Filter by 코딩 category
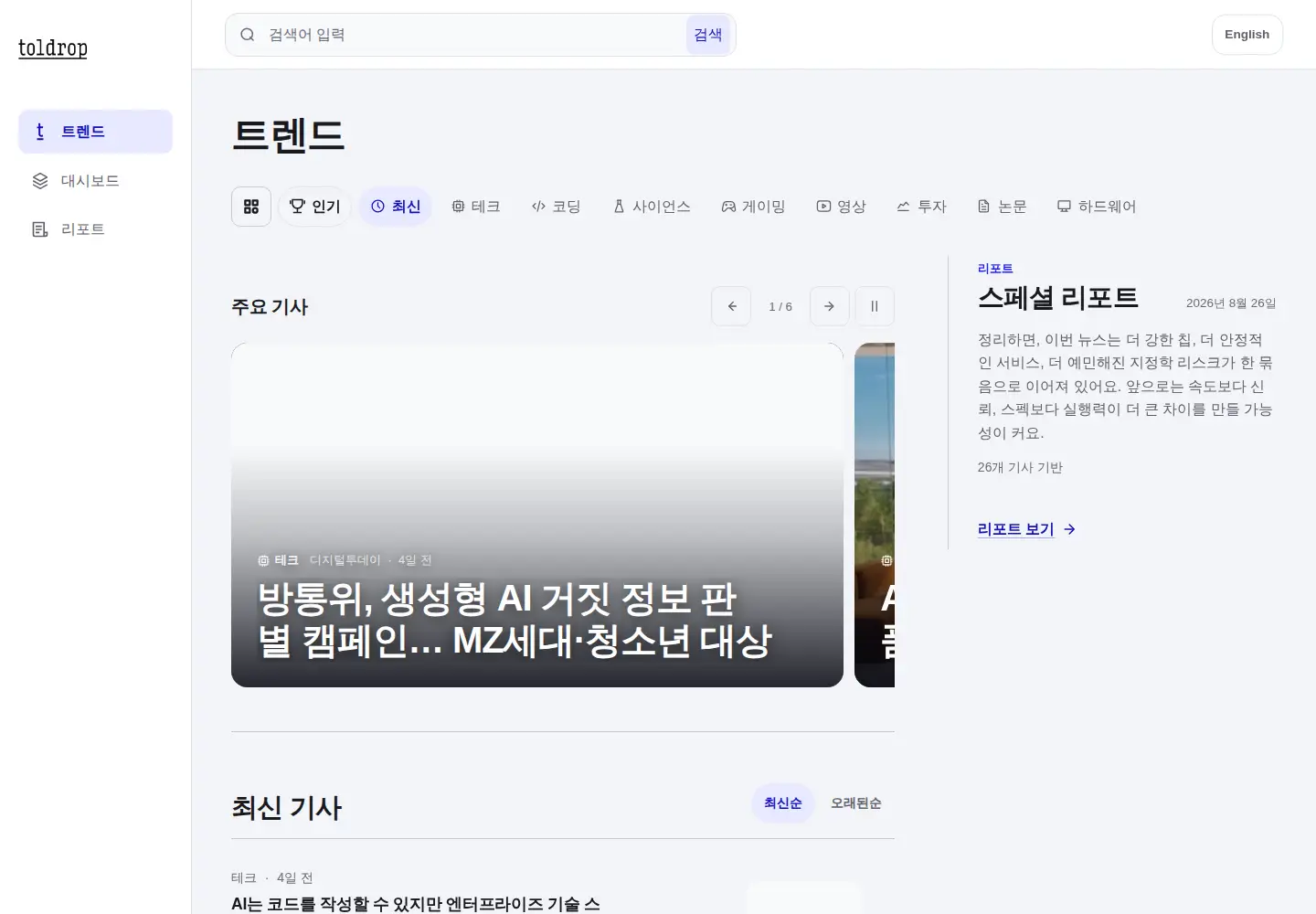Image resolution: width=1316 pixels, height=914 pixels. click(556, 207)
